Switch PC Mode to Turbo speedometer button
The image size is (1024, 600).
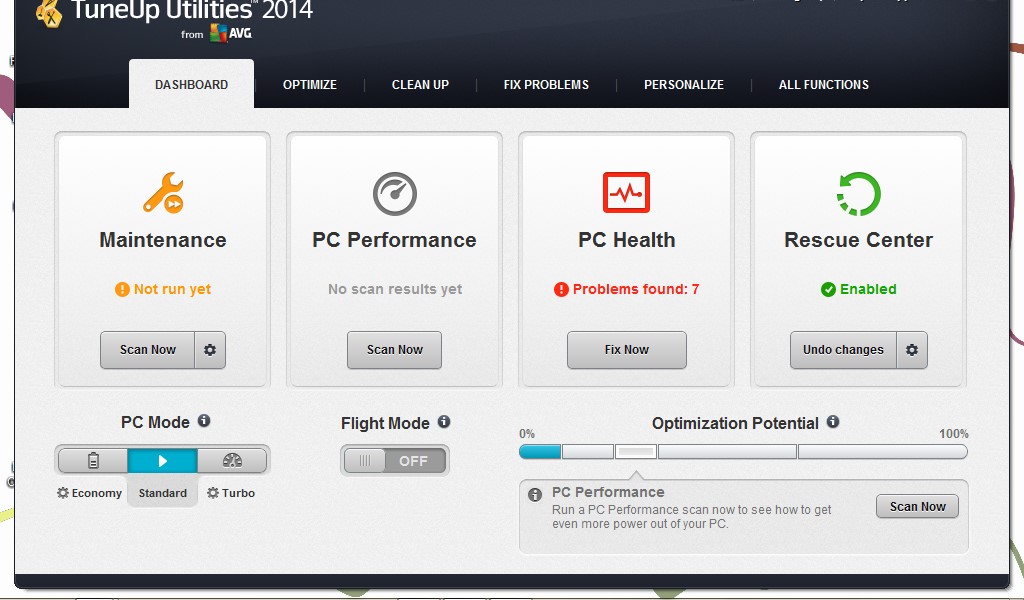click(x=232, y=461)
